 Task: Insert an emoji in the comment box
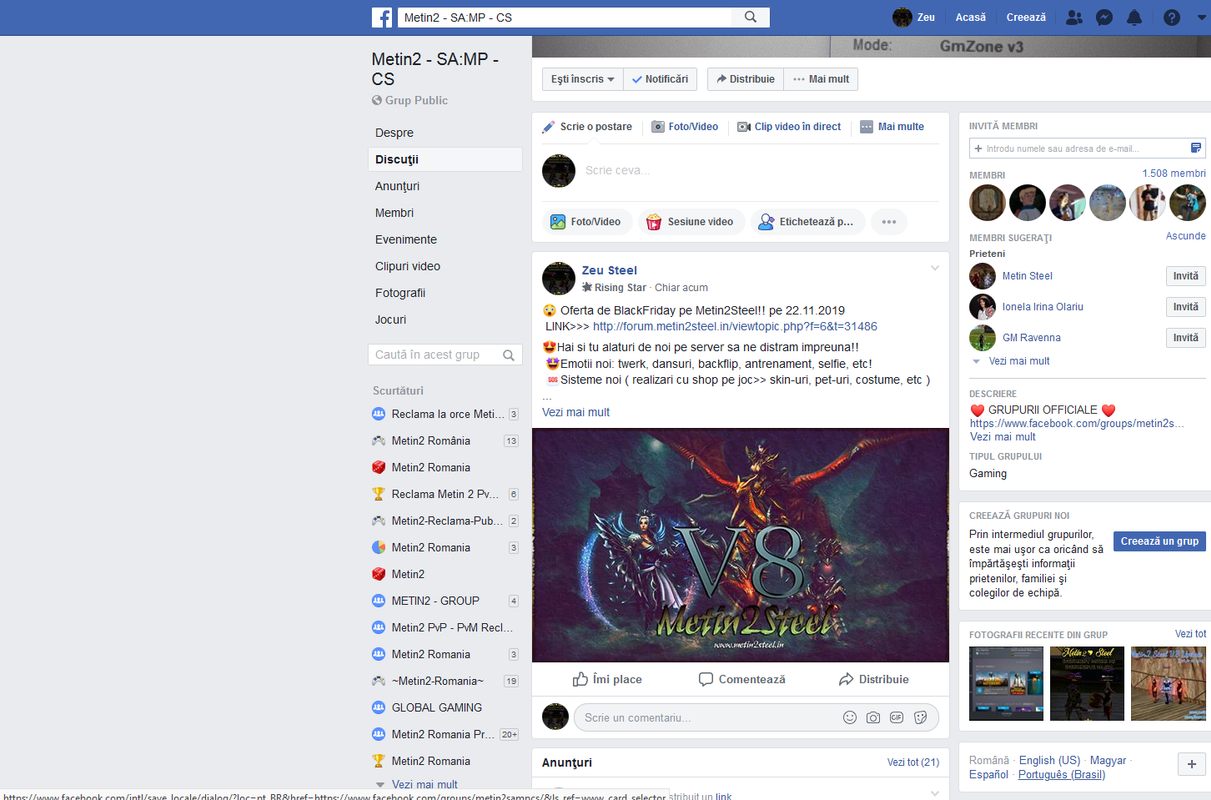[850, 718]
